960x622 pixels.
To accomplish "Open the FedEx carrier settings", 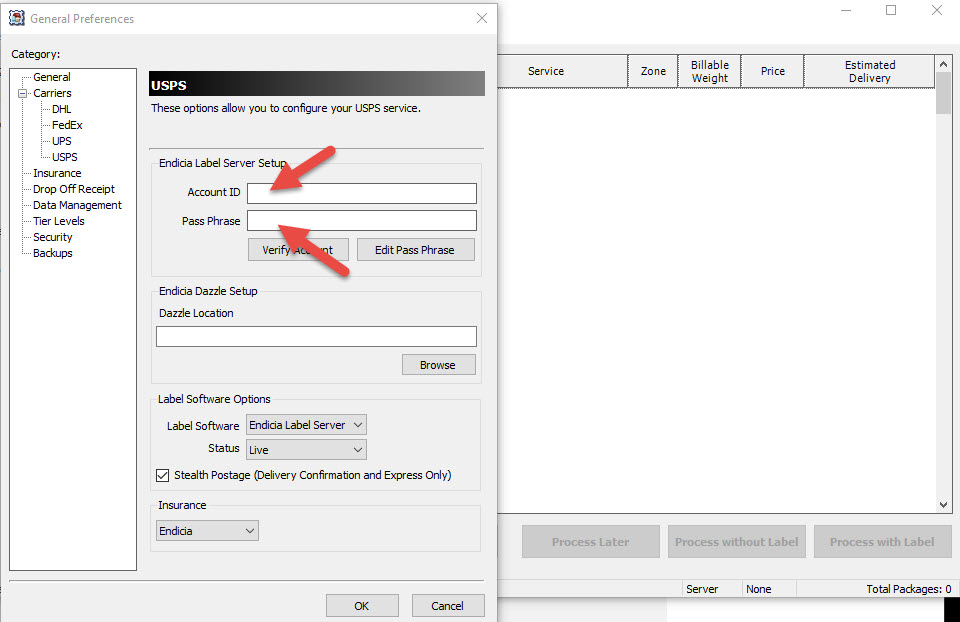I will coord(67,125).
